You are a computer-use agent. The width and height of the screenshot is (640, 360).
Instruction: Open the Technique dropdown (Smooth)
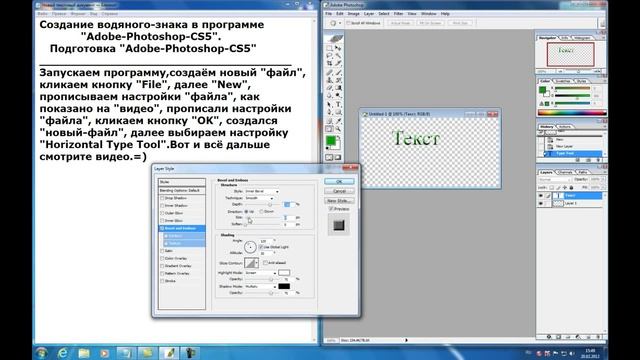259,198
